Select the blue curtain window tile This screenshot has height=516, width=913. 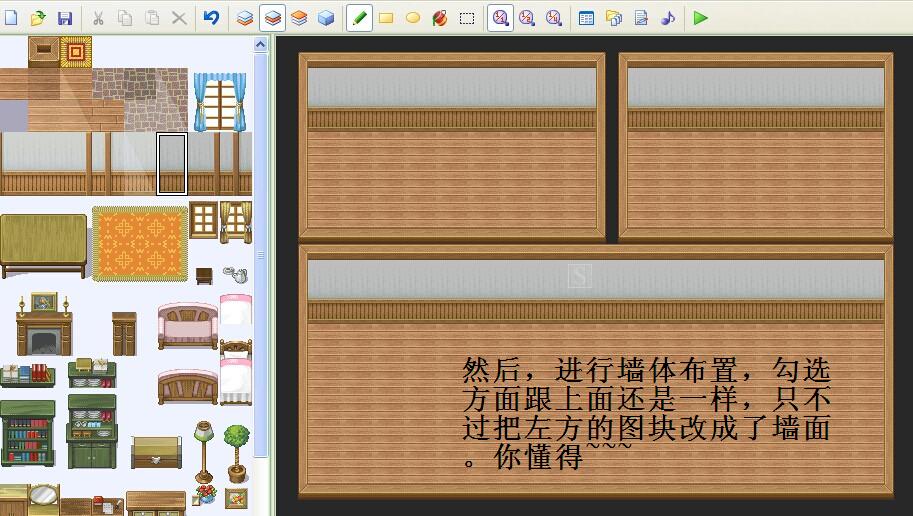[x=220, y=102]
